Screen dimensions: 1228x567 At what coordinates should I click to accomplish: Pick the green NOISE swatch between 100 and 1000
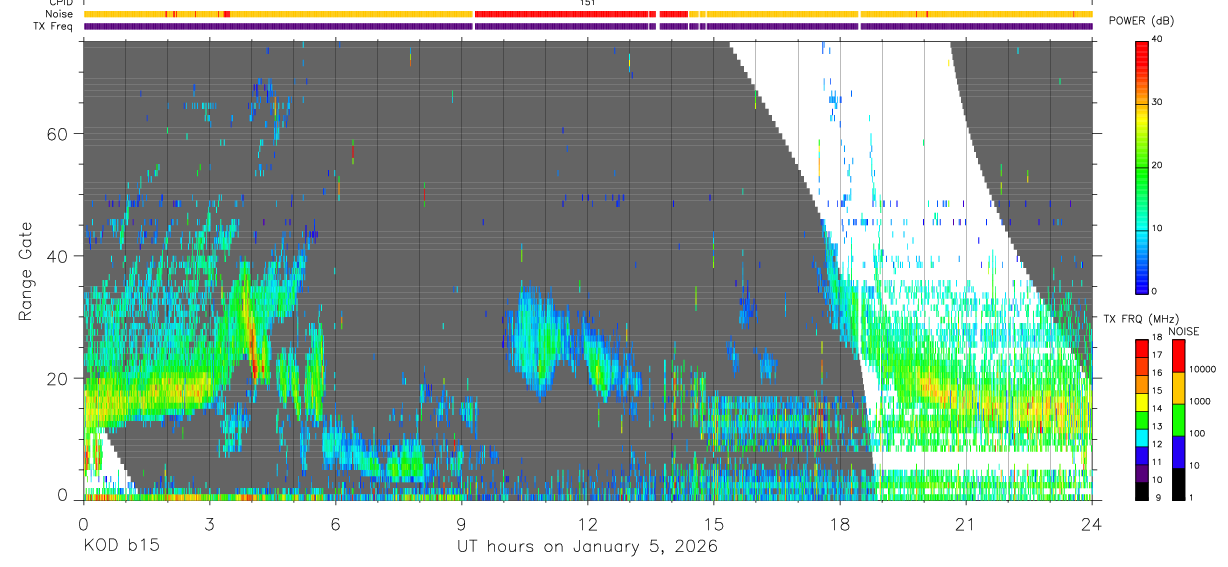(x=1179, y=420)
